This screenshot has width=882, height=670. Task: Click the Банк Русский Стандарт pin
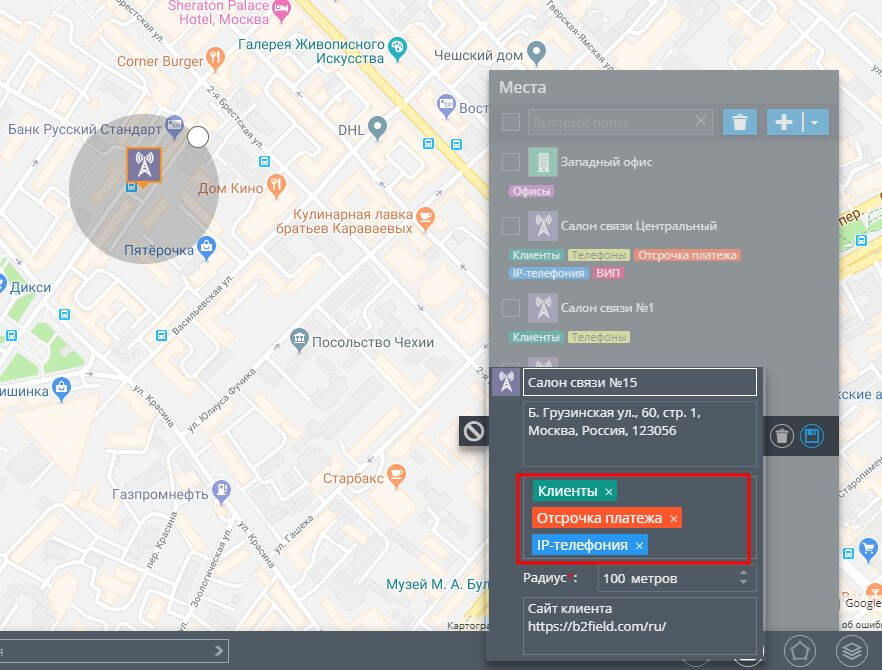click(174, 127)
